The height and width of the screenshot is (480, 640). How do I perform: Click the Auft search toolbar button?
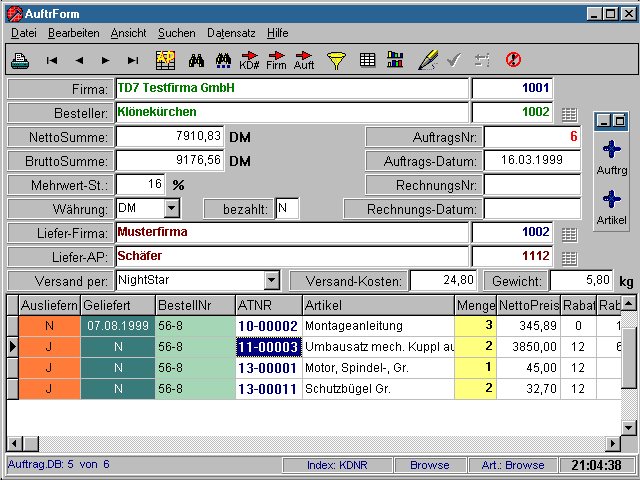[x=303, y=60]
